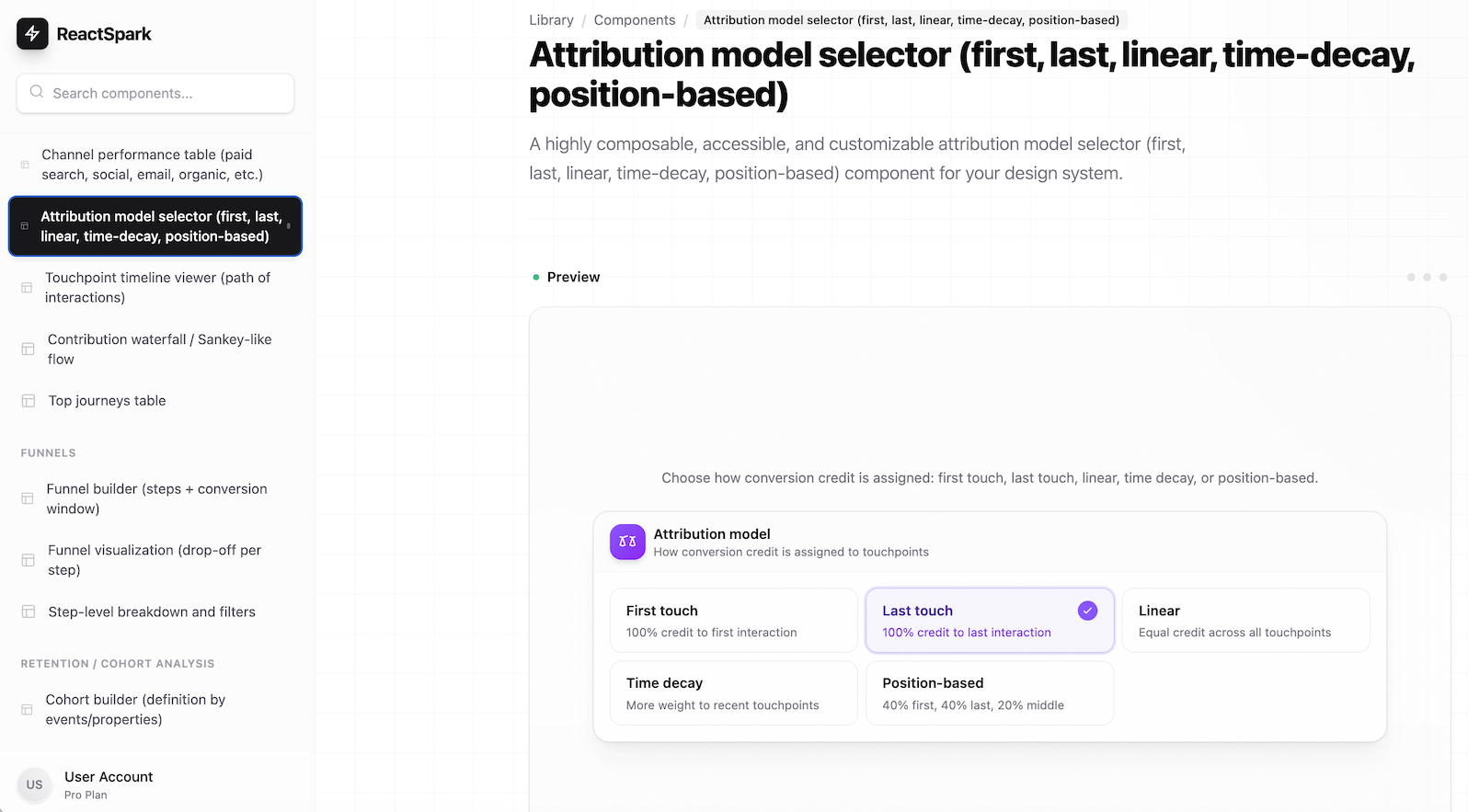The image size is (1468, 812).
Task: Select the First touch attribution option
Action: tap(733, 621)
